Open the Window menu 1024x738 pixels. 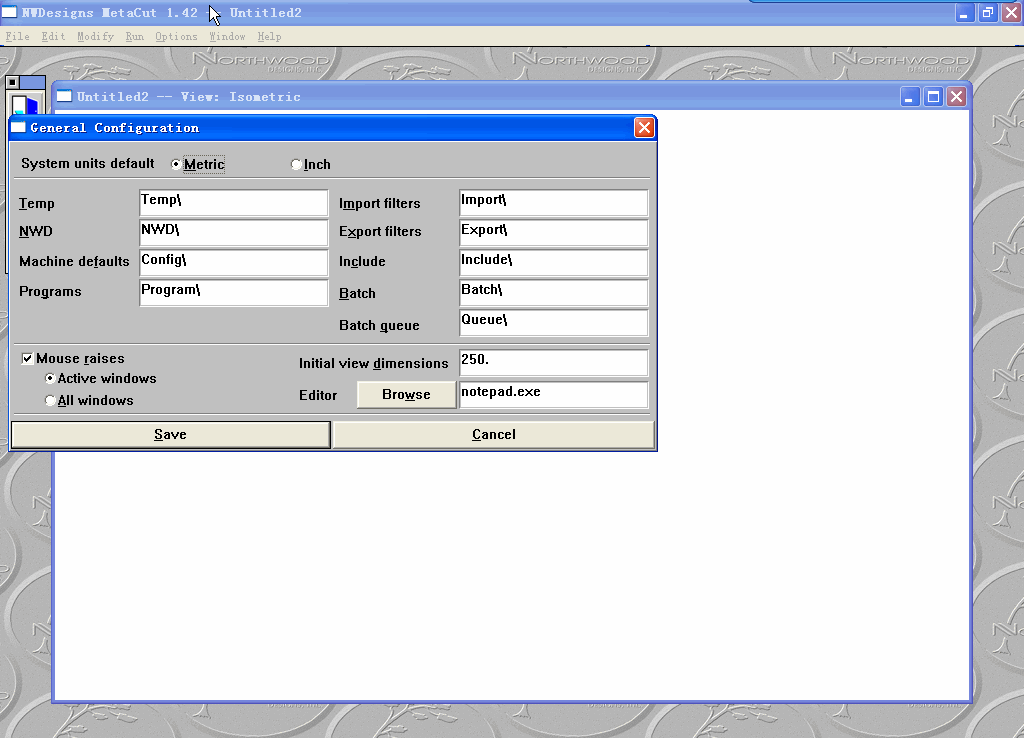[227, 37]
